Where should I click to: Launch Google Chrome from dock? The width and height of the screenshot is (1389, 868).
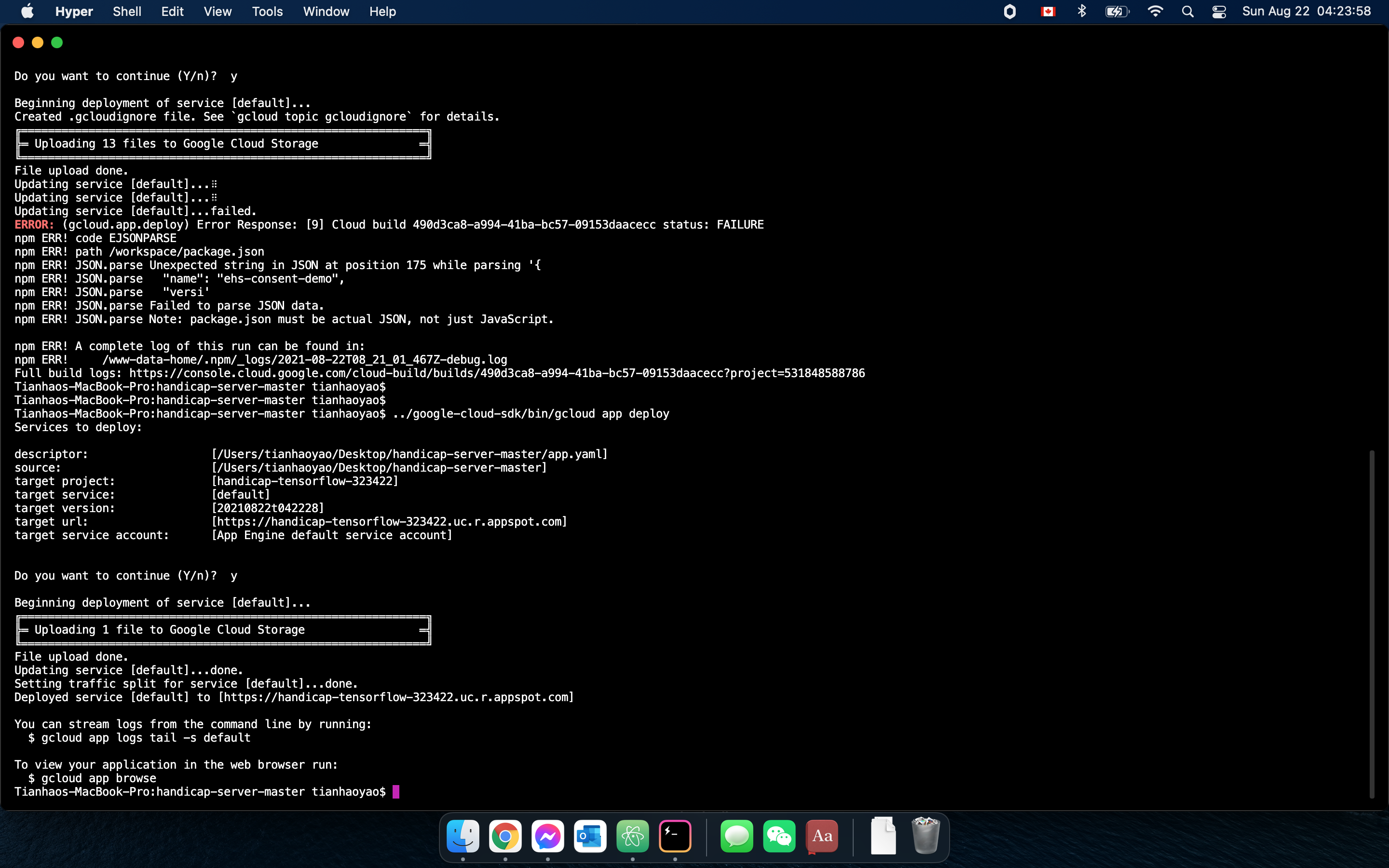[505, 836]
